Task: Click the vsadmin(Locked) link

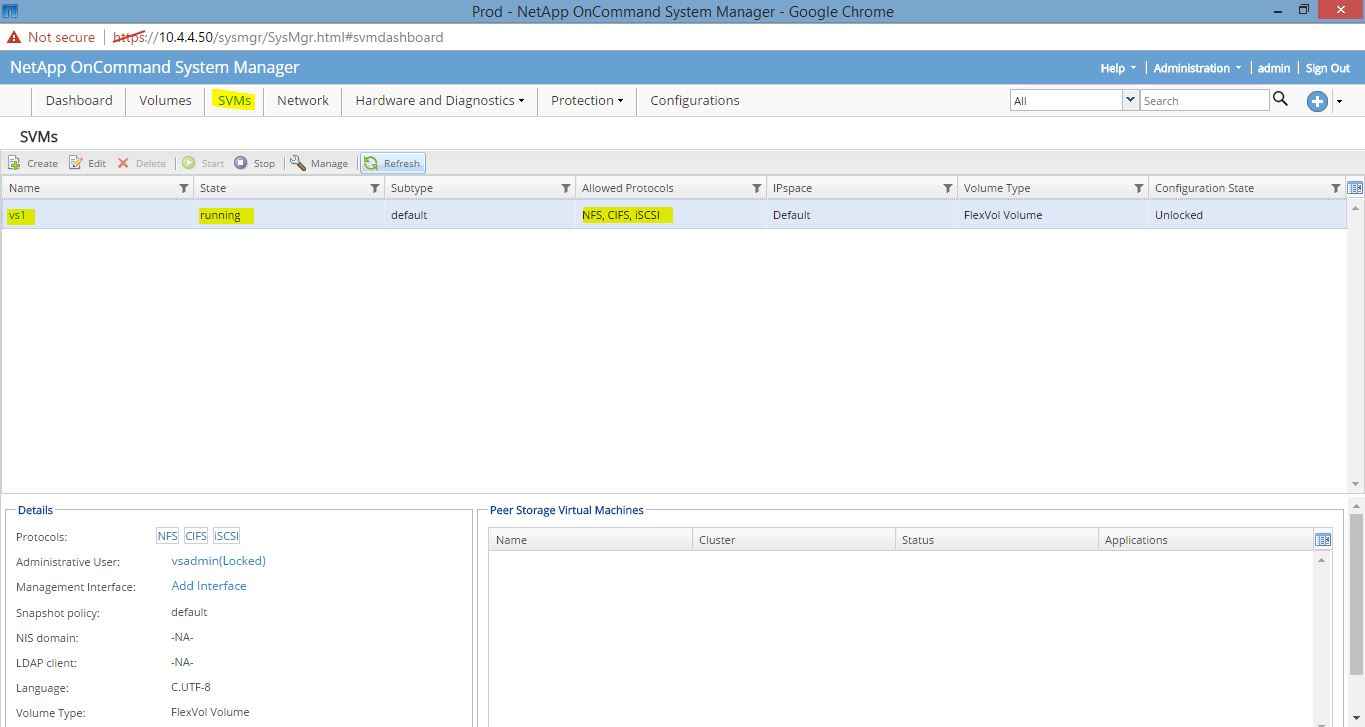Action: (x=217, y=561)
